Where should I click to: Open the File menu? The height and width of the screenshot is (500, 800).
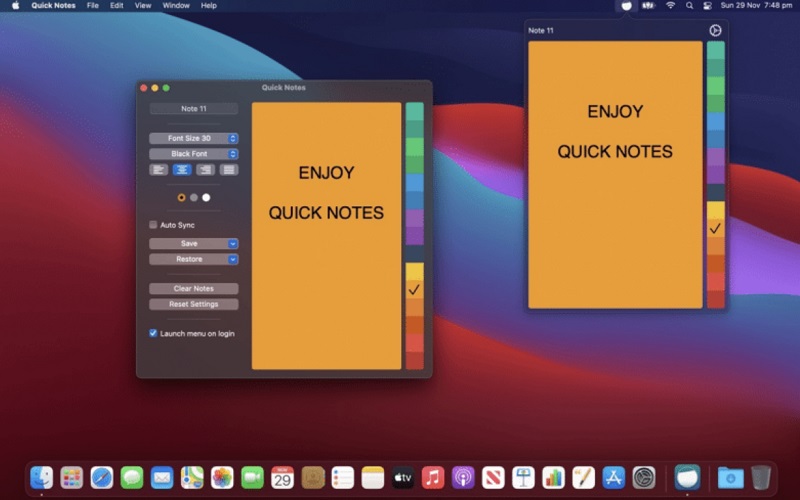(x=92, y=6)
